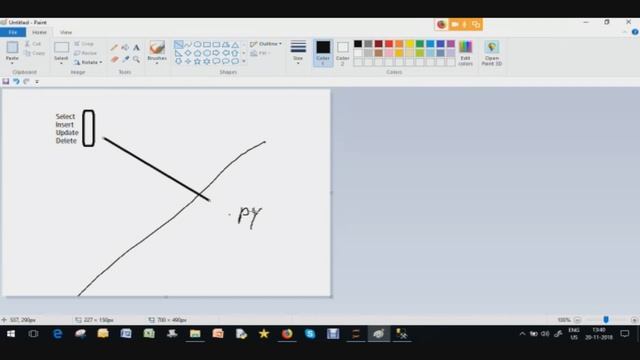Switch to the View ribbon tab
The height and width of the screenshot is (360, 640).
[x=66, y=32]
